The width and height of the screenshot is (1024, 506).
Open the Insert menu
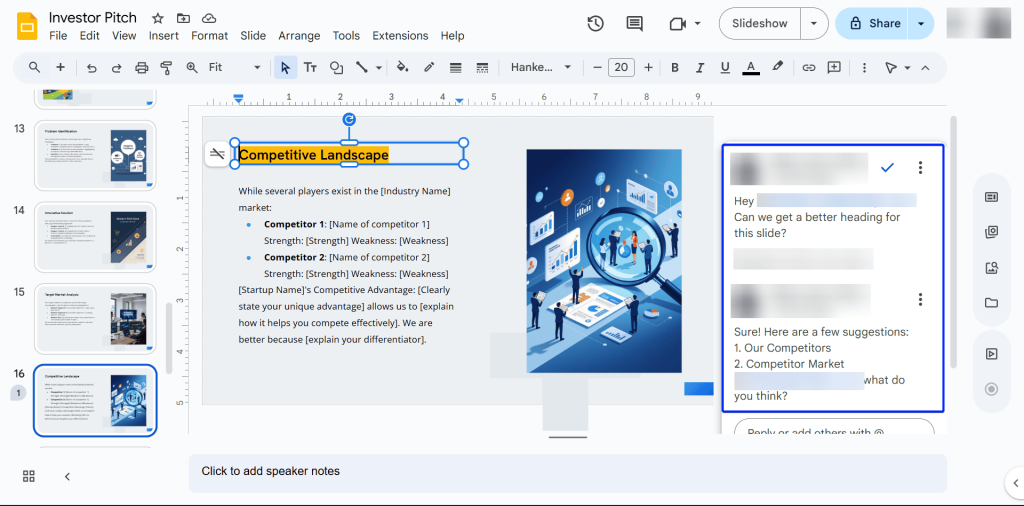163,36
